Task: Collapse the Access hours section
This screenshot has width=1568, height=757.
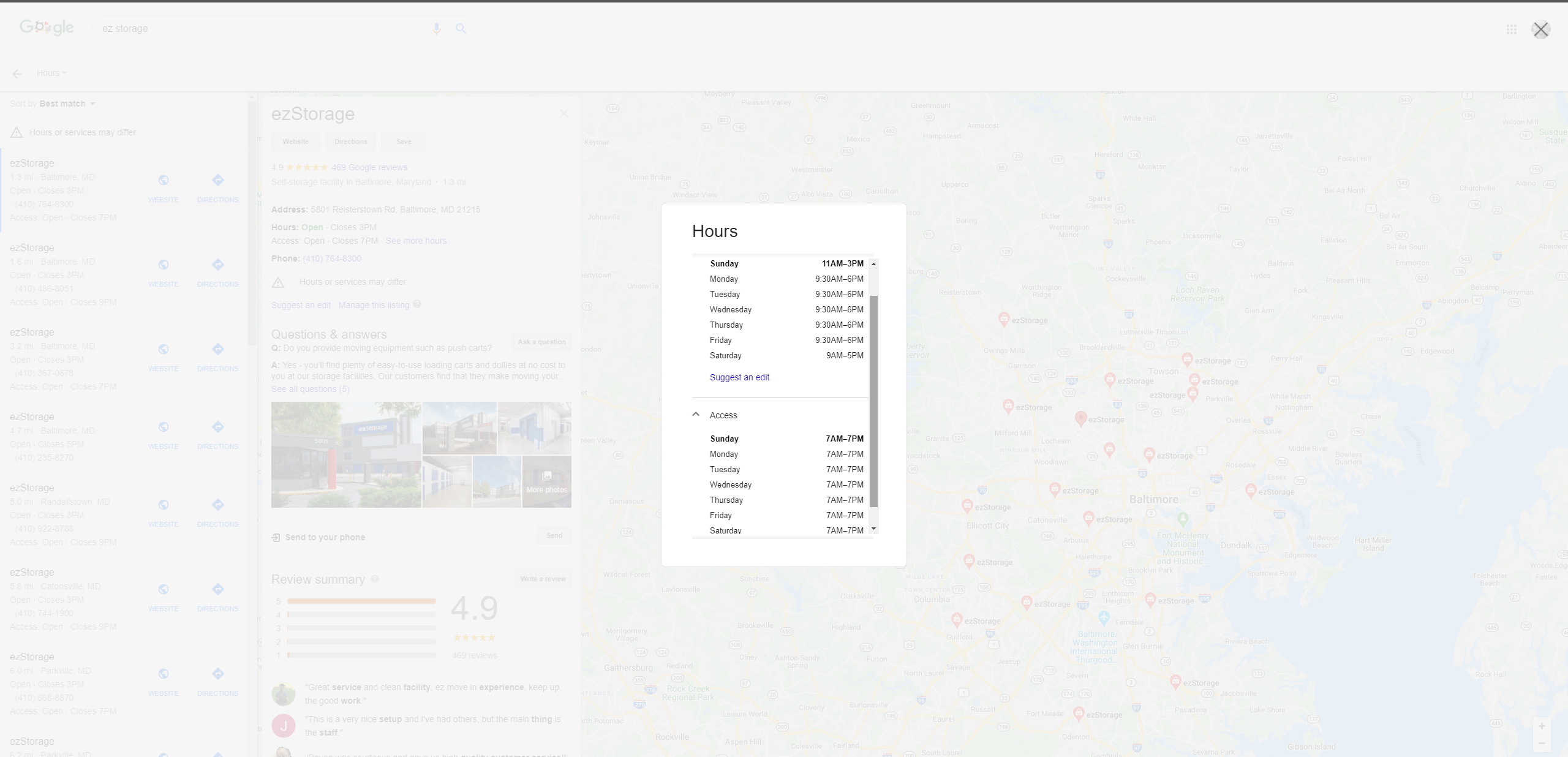Action: (x=696, y=415)
